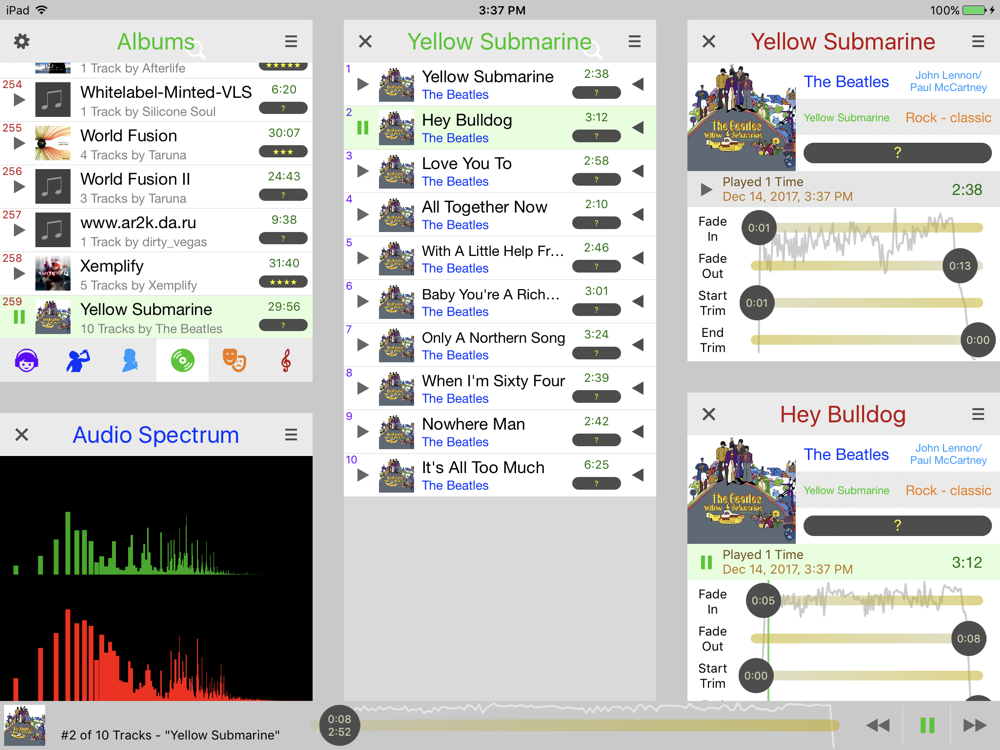Open the Hey Bulldog detail panel menu

pos(978,415)
